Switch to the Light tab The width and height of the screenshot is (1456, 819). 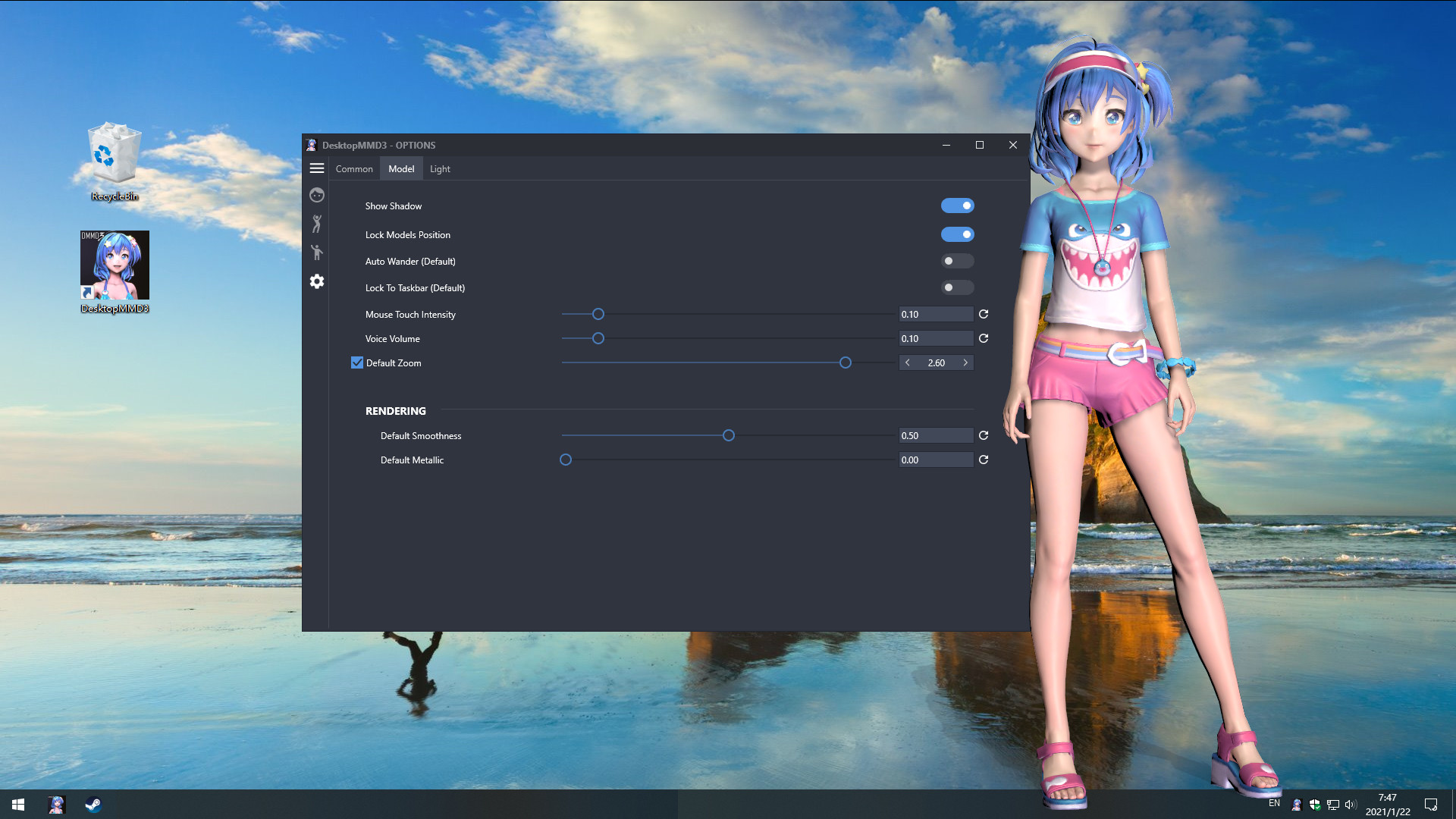(x=440, y=168)
